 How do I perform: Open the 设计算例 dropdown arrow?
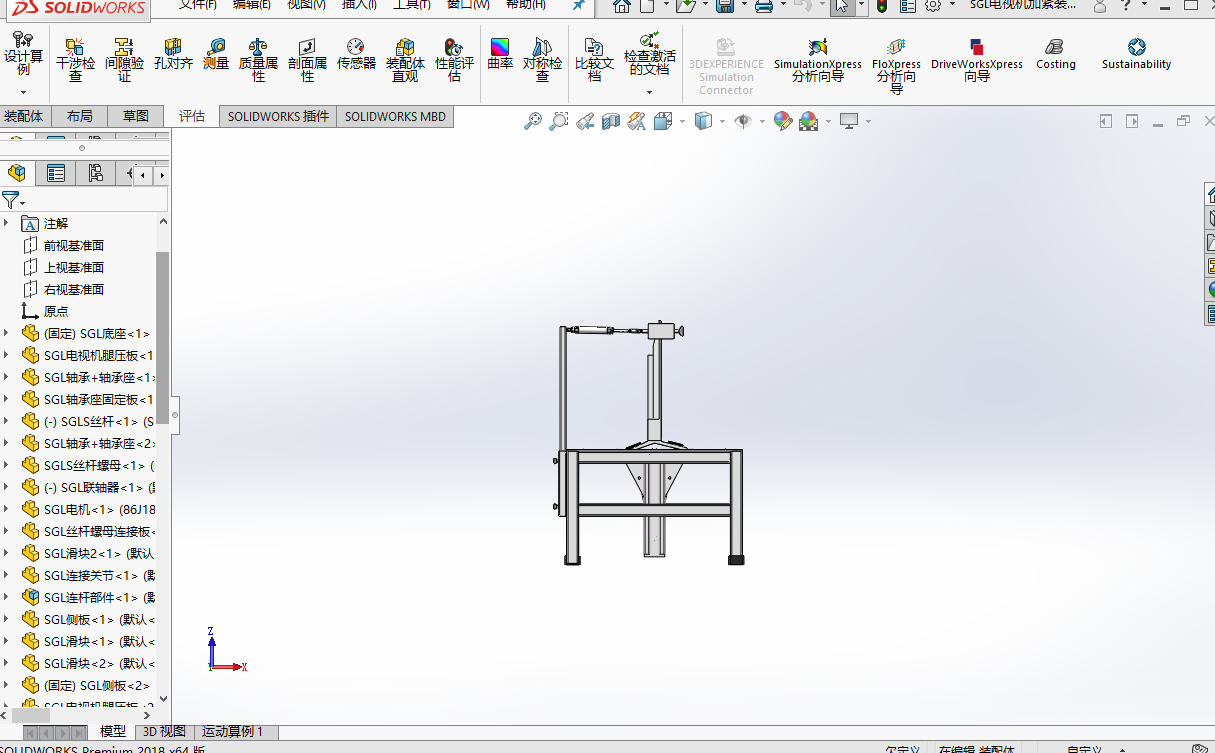(24, 92)
